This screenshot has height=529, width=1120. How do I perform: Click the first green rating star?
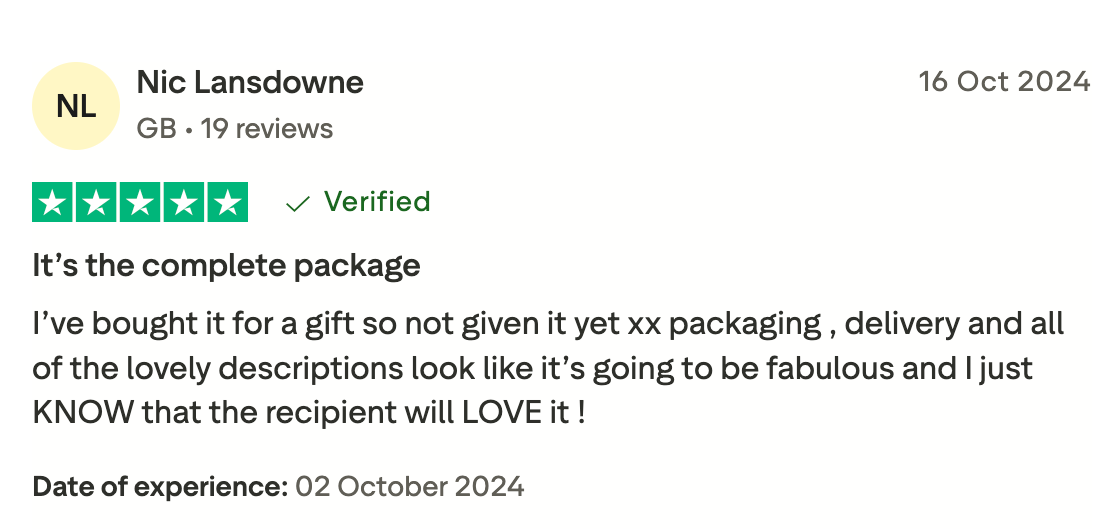click(x=54, y=203)
